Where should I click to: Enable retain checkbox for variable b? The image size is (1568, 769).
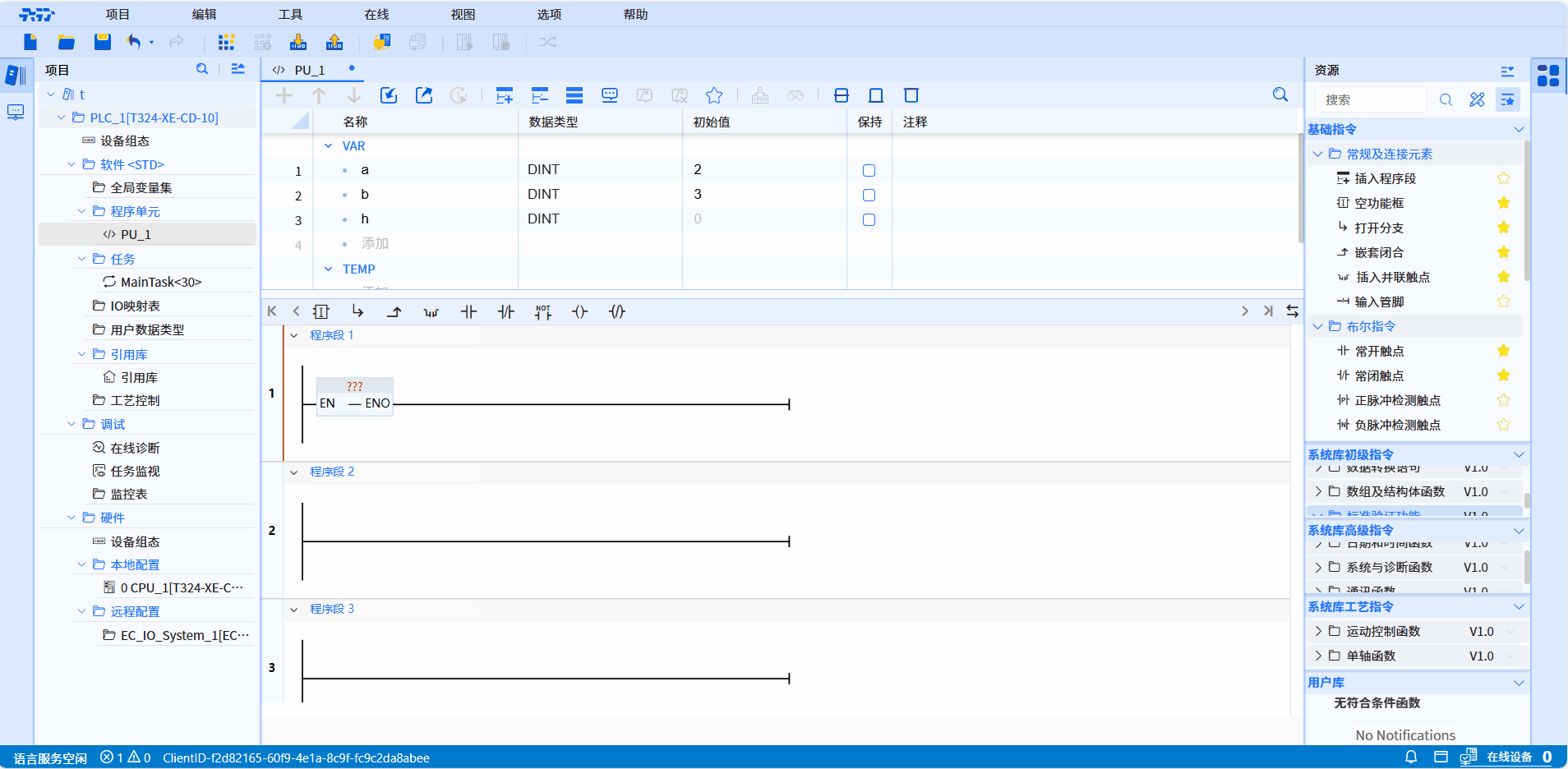(869, 195)
